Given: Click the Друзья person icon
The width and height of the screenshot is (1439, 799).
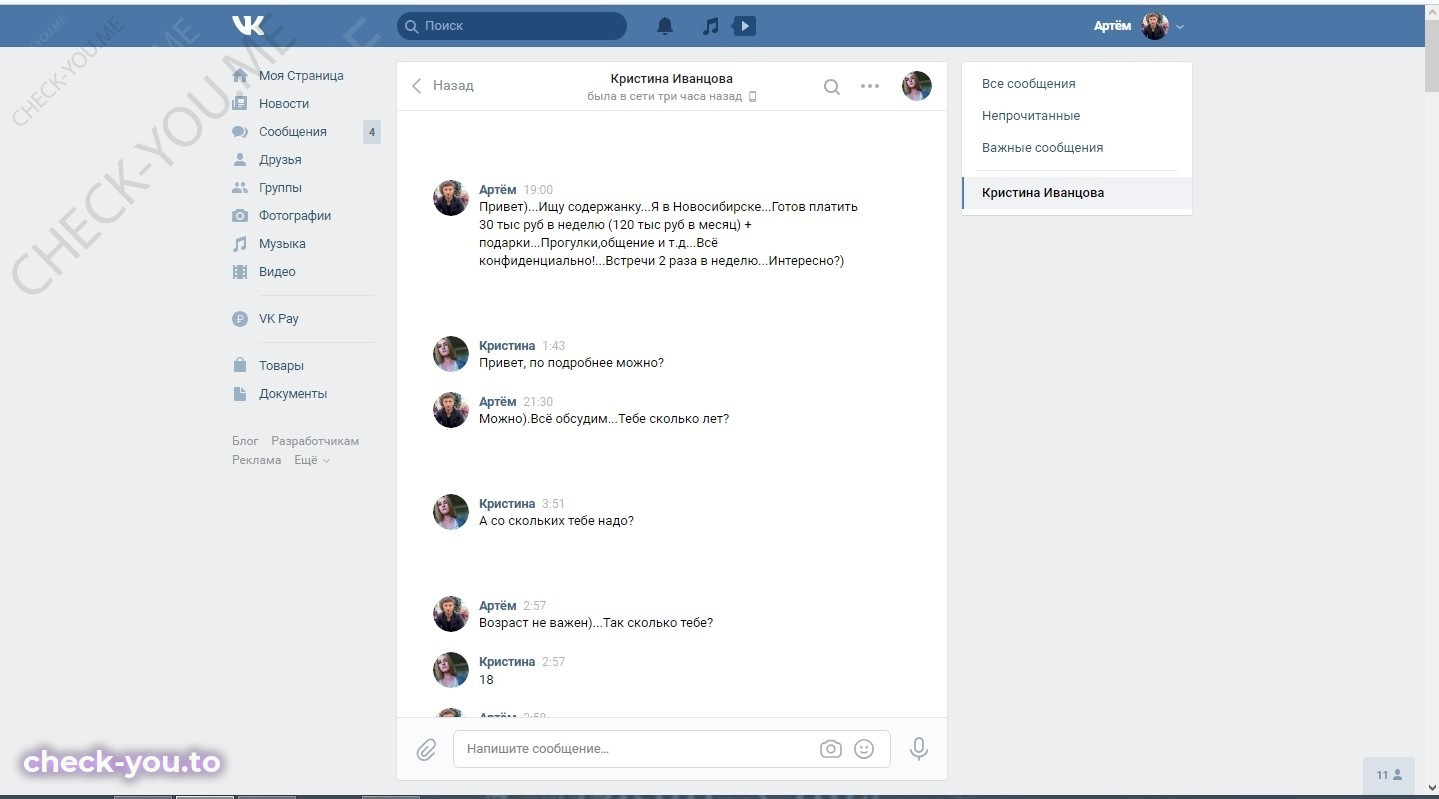Looking at the screenshot, I should pyautogui.click(x=240, y=160).
